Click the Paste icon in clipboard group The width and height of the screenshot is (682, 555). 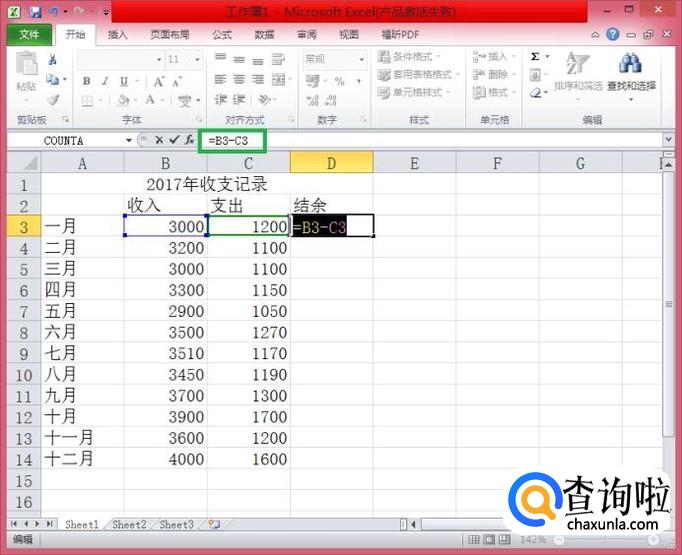click(27, 65)
